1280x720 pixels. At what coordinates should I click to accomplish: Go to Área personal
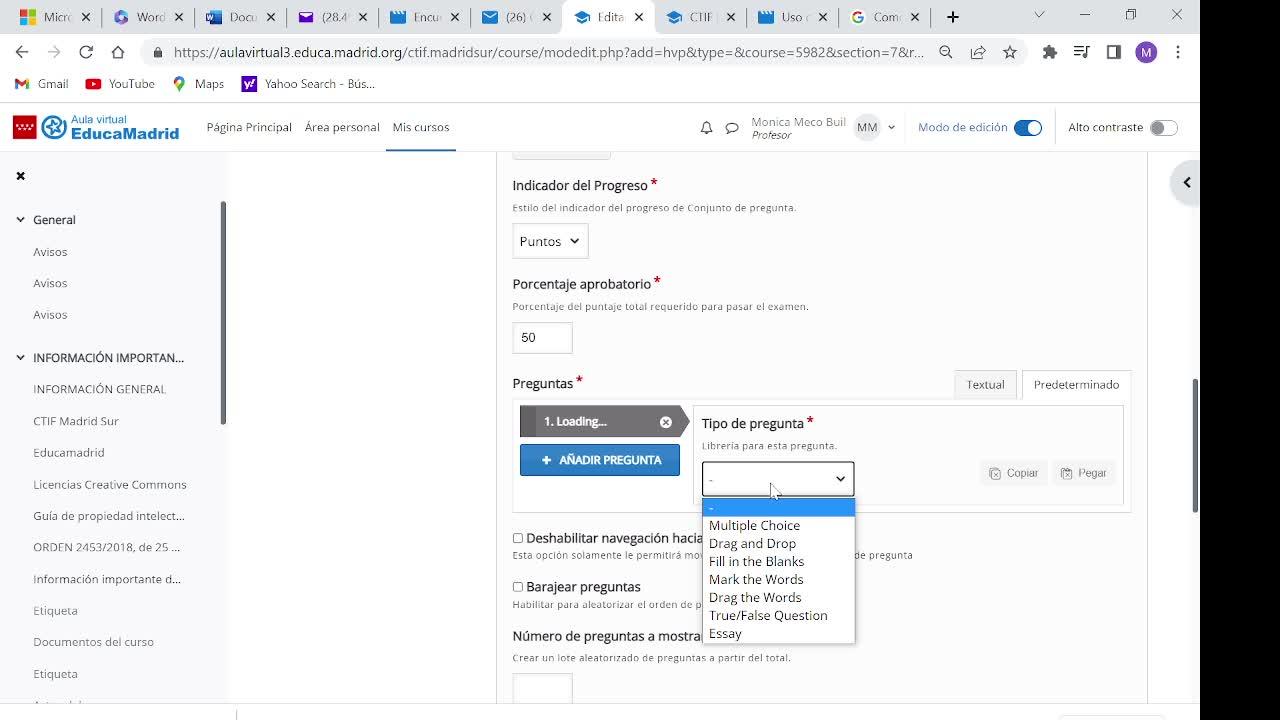click(342, 127)
